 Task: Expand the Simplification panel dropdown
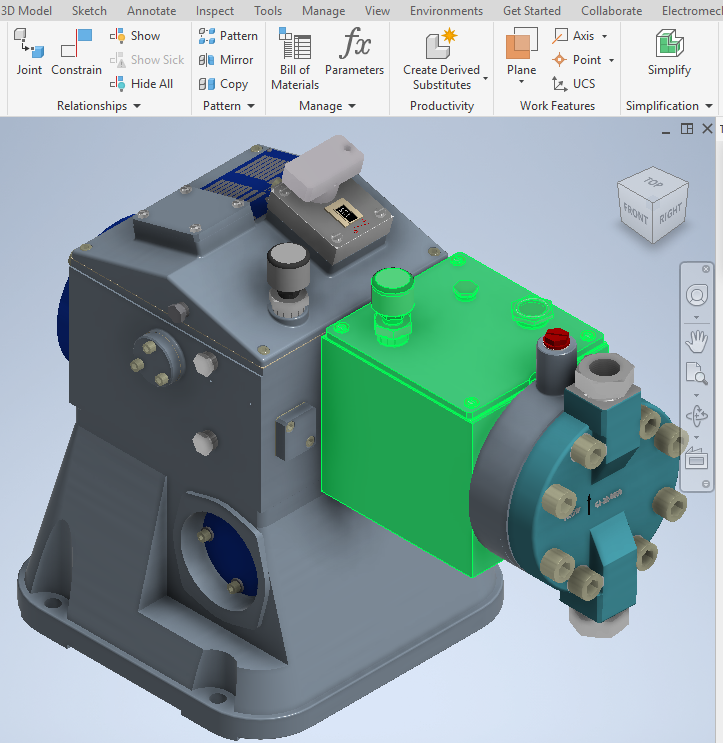click(x=709, y=106)
